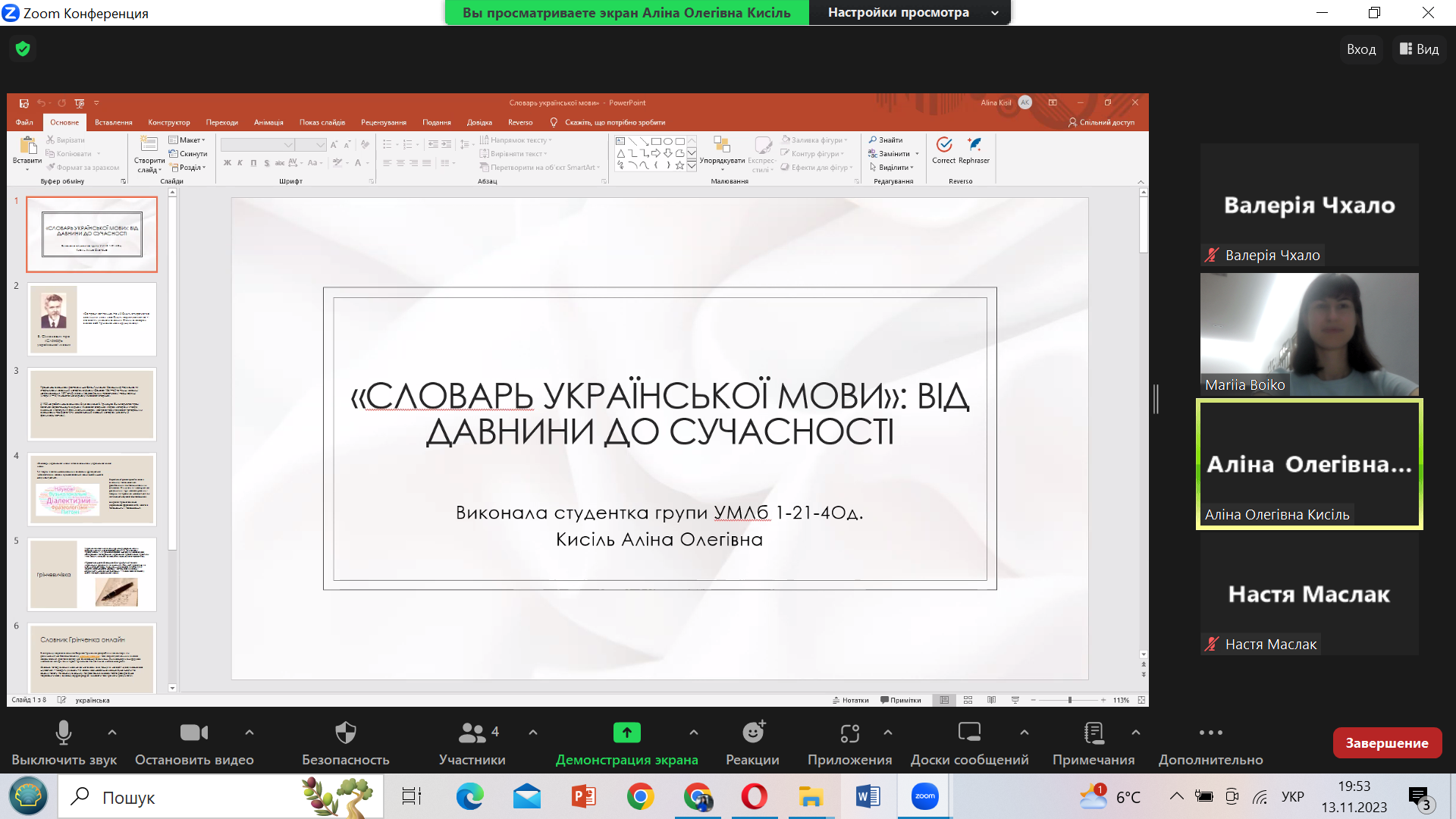Screen dimensions: 1456x819
Task: Stop video with Остановить видео
Action: pos(194,733)
